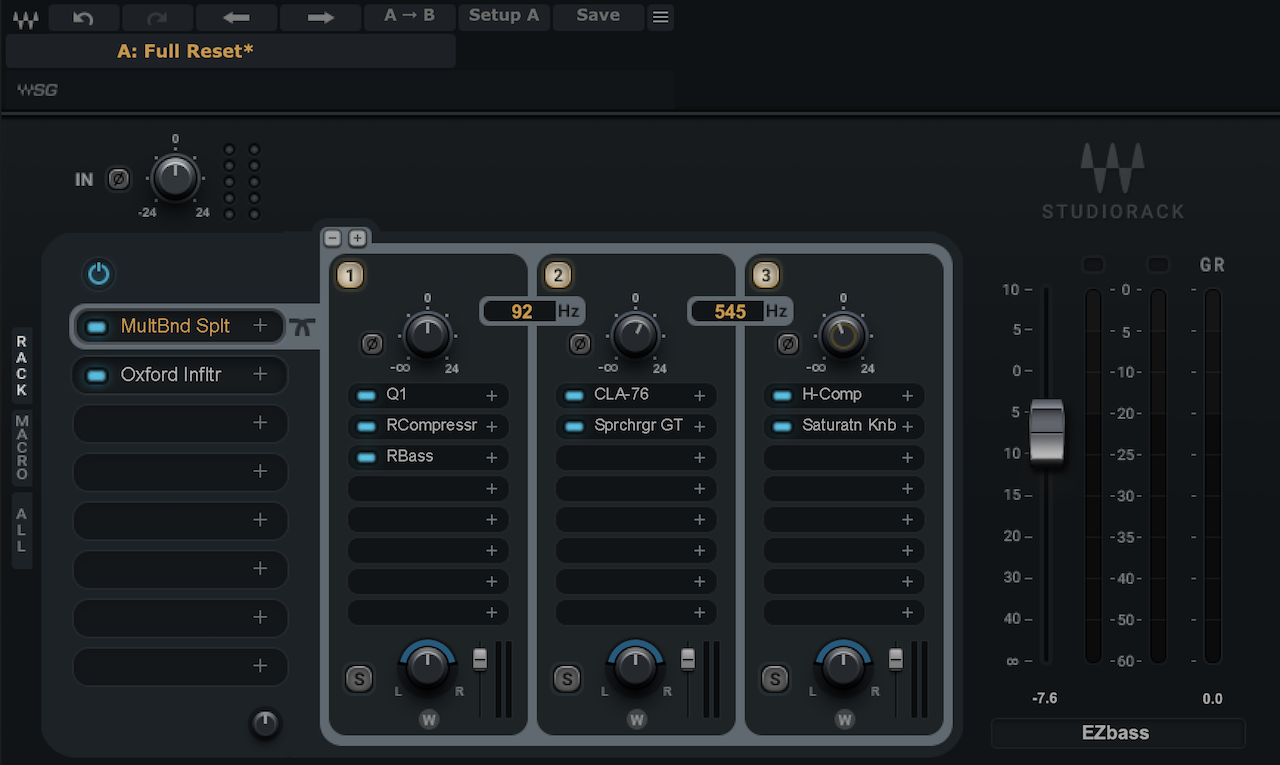Click the 92 Hz crossover frequency field
The image size is (1280, 765).
pyautogui.click(x=522, y=312)
